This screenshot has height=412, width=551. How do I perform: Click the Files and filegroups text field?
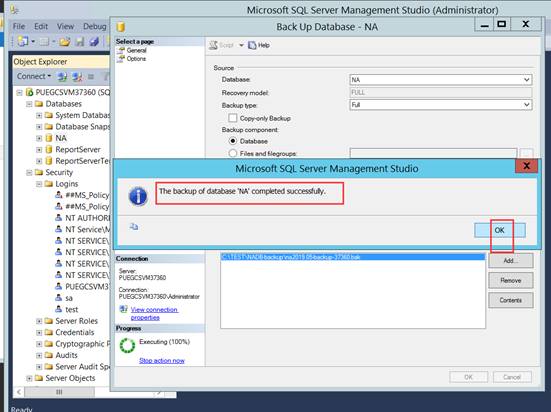(433, 153)
